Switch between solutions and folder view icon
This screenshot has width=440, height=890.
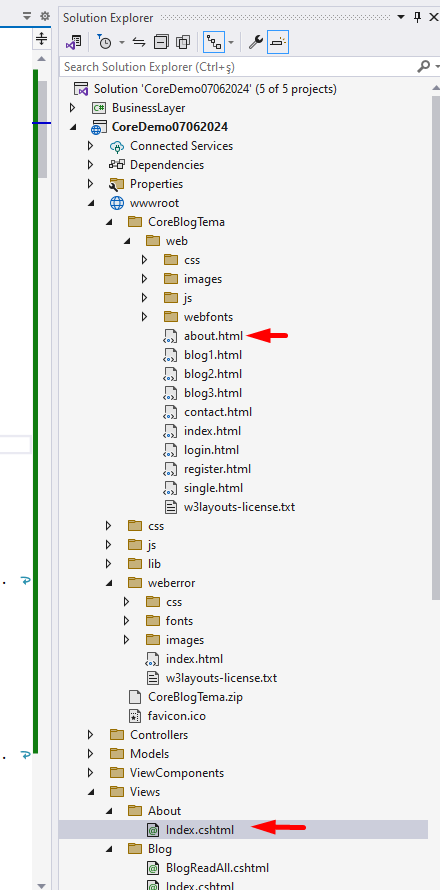pos(74,43)
